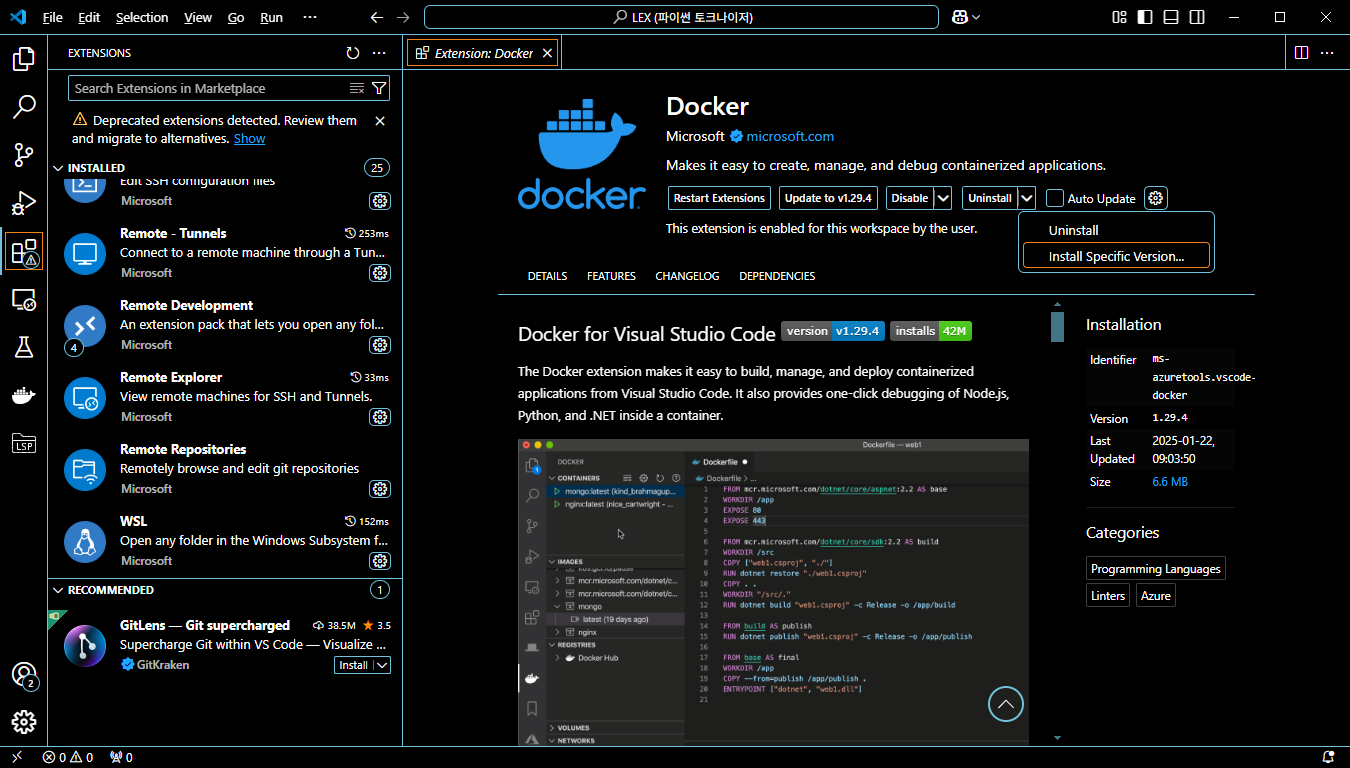Switch to the CHANGELOG tab
1350x768 pixels.
pyautogui.click(x=687, y=276)
